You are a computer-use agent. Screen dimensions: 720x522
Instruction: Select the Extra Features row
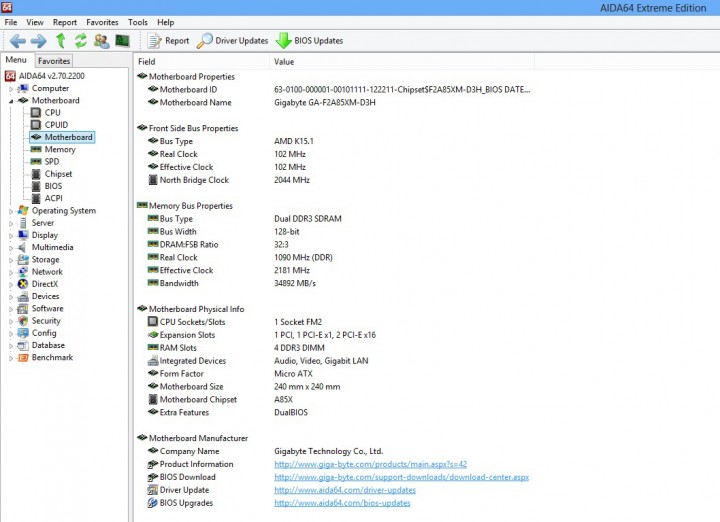point(228,412)
